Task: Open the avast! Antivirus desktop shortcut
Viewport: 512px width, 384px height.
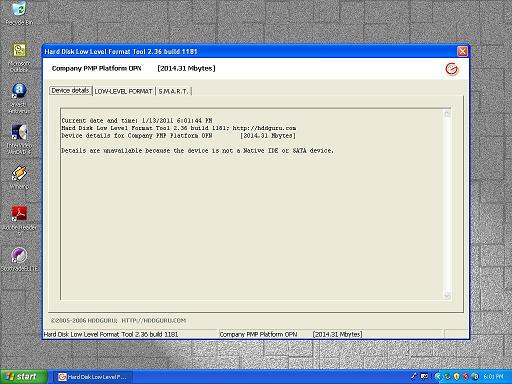Action: point(19,97)
